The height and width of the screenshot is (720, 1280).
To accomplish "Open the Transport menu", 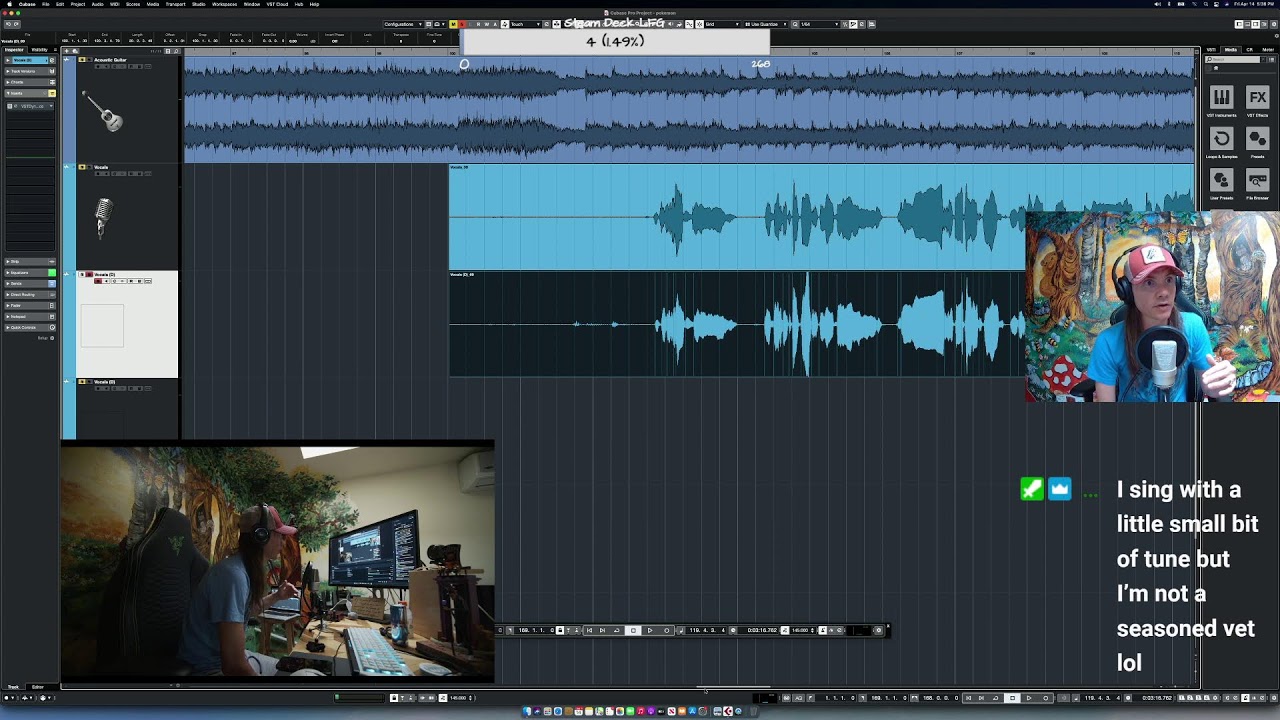I will point(175,4).
